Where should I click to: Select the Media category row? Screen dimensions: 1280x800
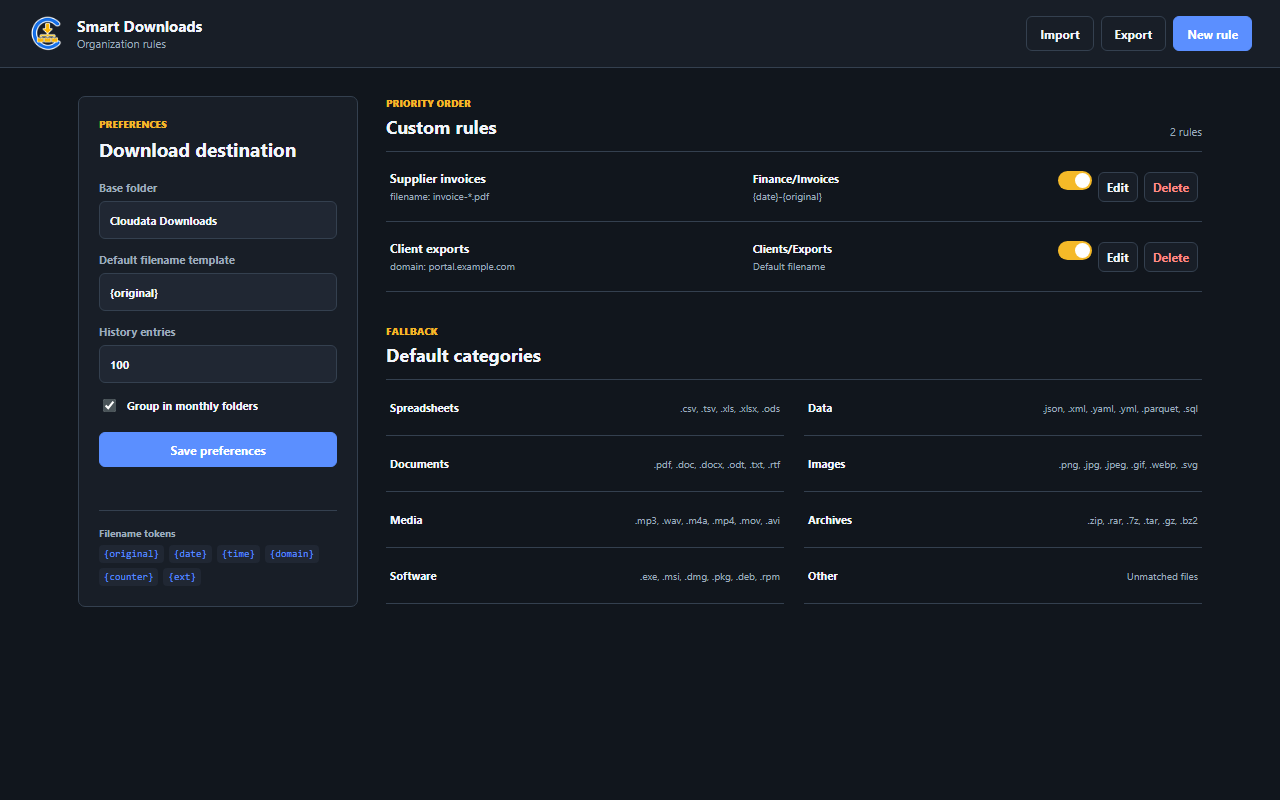click(x=585, y=520)
